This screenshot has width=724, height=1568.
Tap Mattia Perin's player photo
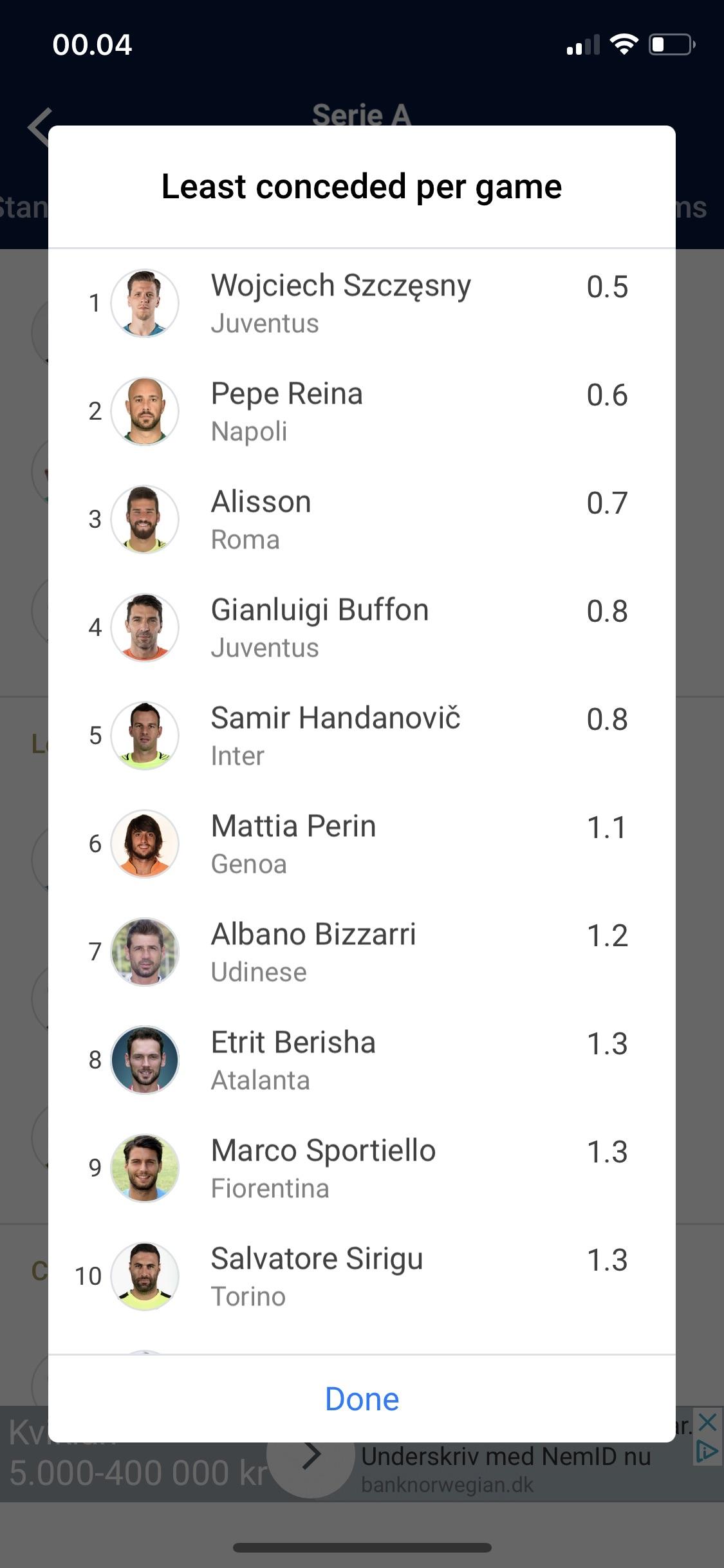tap(145, 845)
